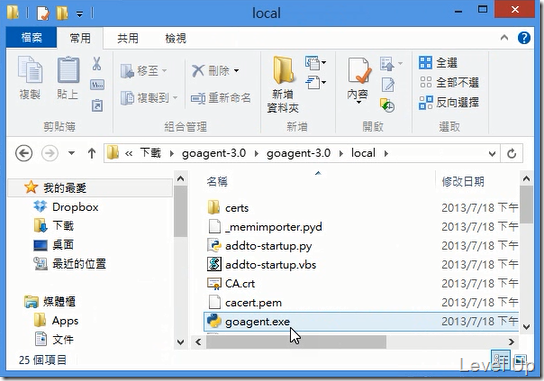The height and width of the screenshot is (381, 544).
Task: Click the Copy path icon
Action: 97,84
